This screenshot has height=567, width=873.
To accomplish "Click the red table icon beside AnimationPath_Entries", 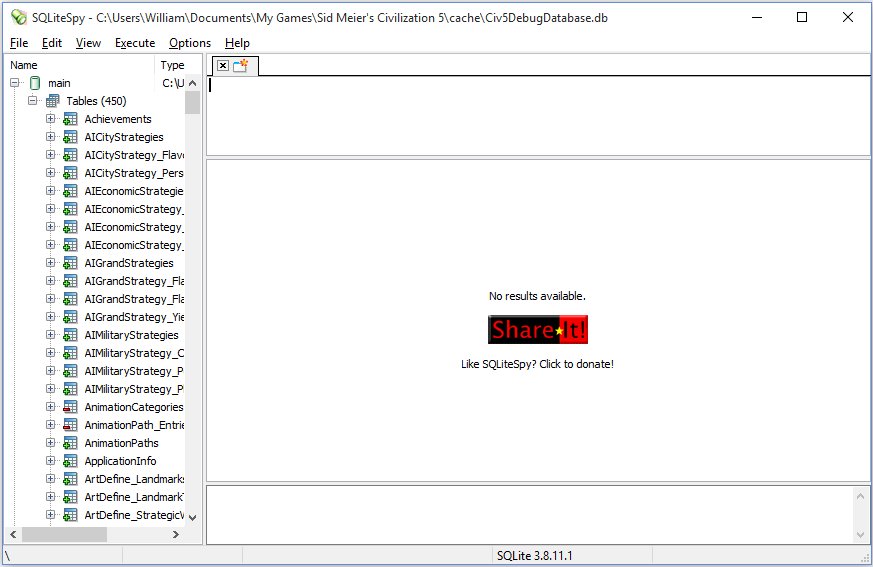I will pyautogui.click(x=70, y=425).
